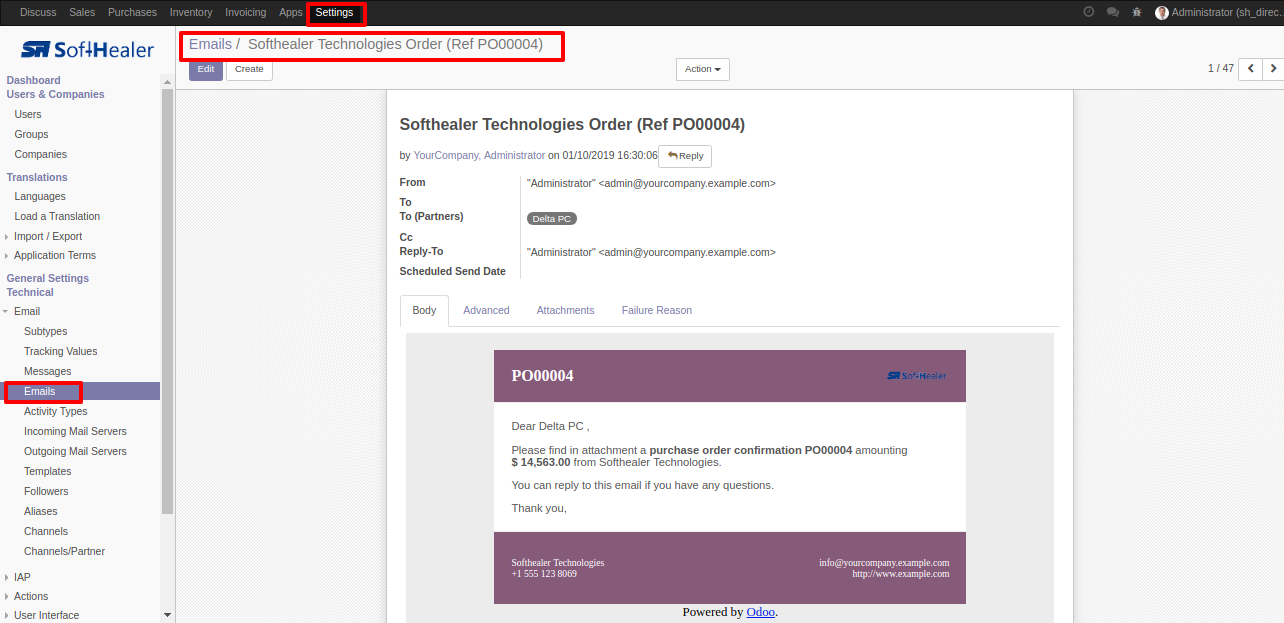Click Users & Companies heading
The height and width of the screenshot is (623, 1284).
[x=55, y=94]
